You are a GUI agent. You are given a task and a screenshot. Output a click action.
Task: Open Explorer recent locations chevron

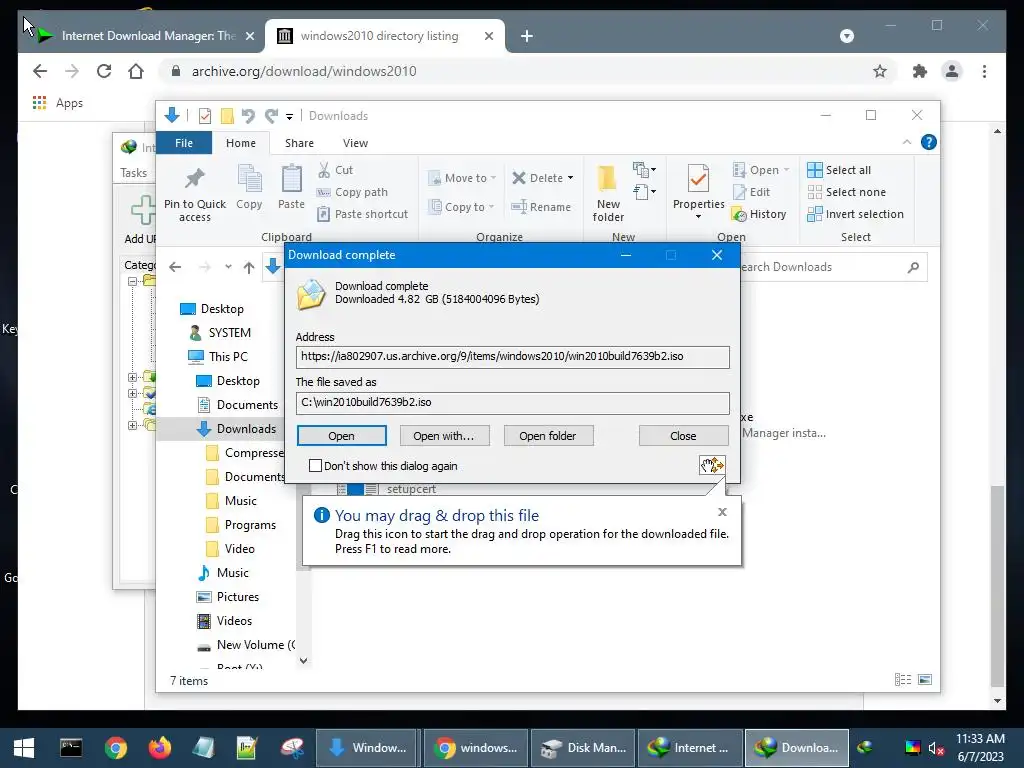pyautogui.click(x=228, y=267)
